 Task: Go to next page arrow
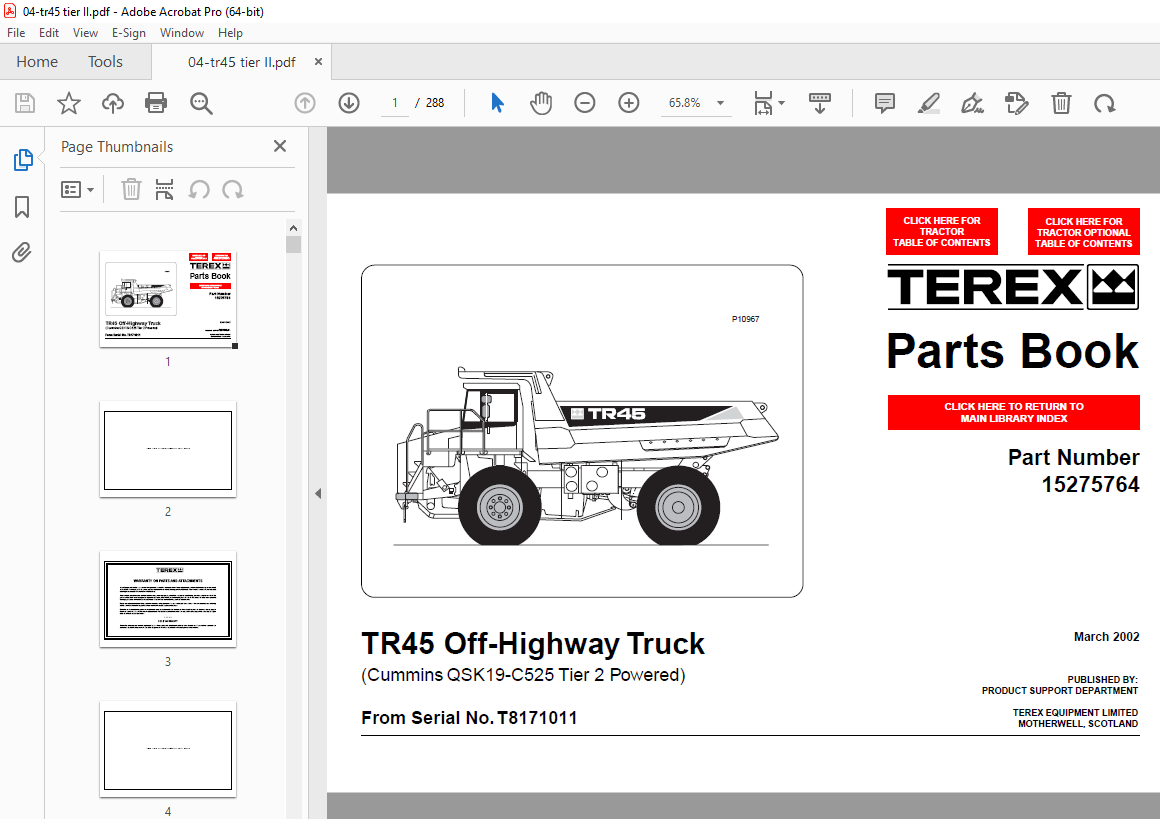coord(349,103)
